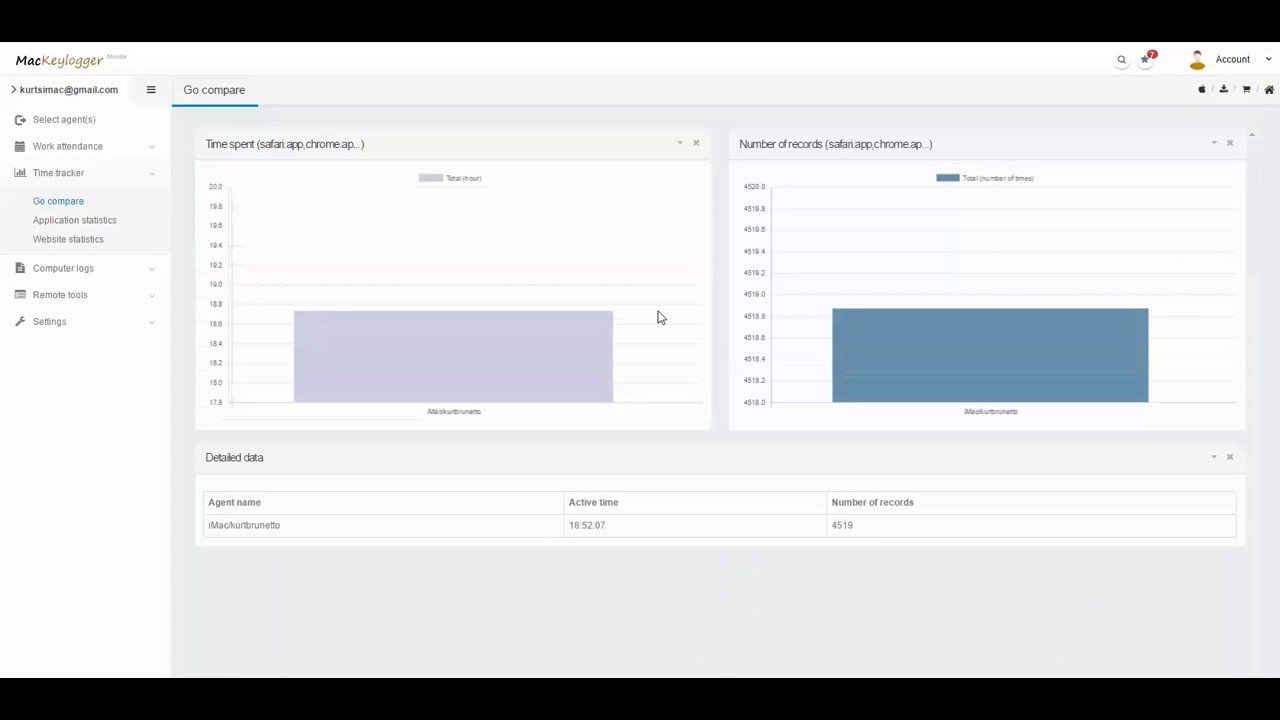Open Website statistics in the sidebar
1280x720 pixels.
(x=68, y=239)
